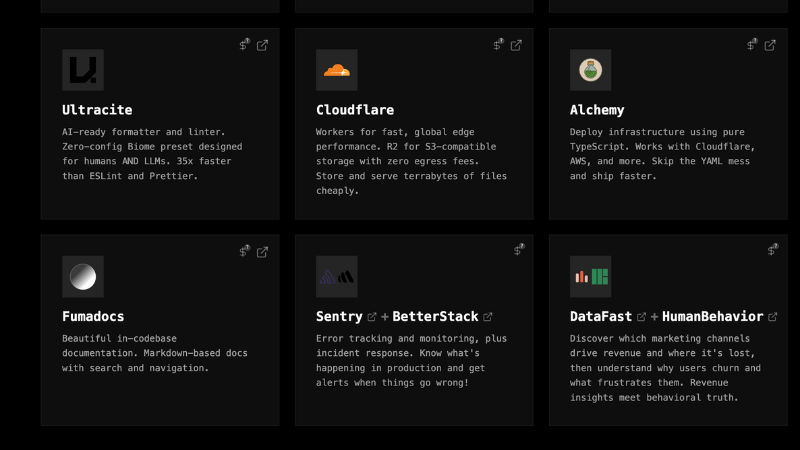Click the external link icon on Cloudflare card
This screenshot has height=450, width=800.
pyautogui.click(x=517, y=45)
